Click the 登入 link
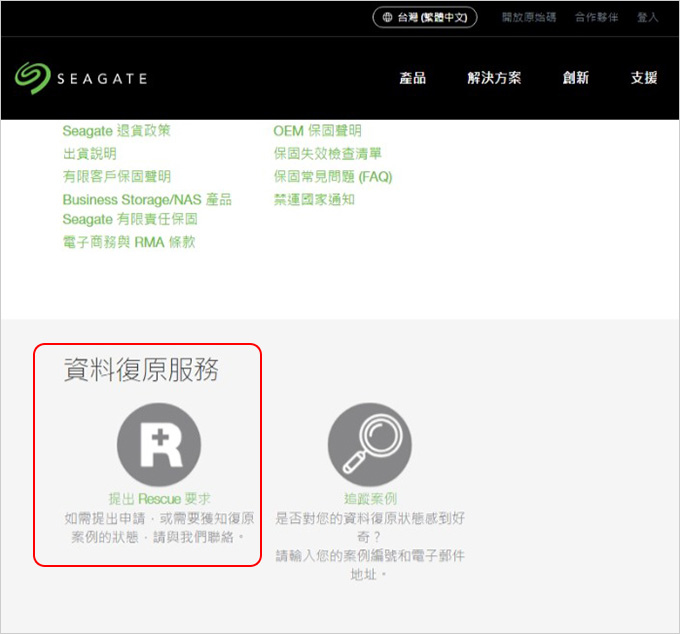The image size is (680, 634). [647, 17]
